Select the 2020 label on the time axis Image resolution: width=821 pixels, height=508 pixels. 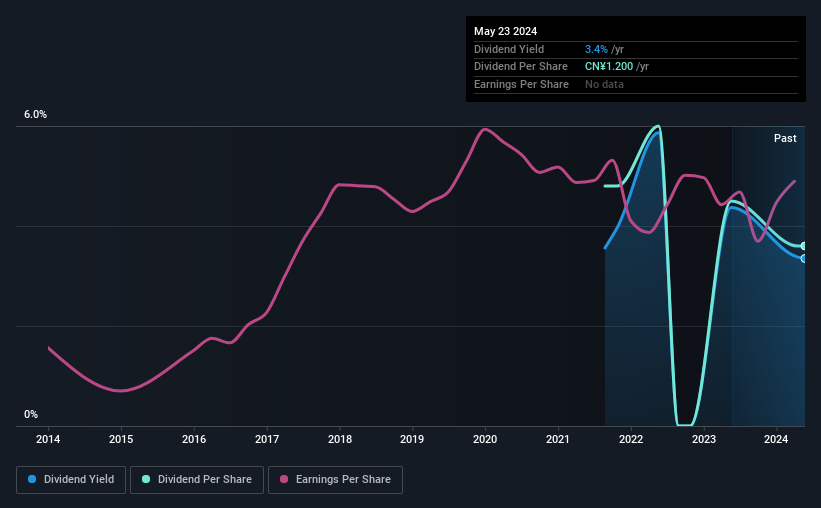pyautogui.click(x=485, y=439)
